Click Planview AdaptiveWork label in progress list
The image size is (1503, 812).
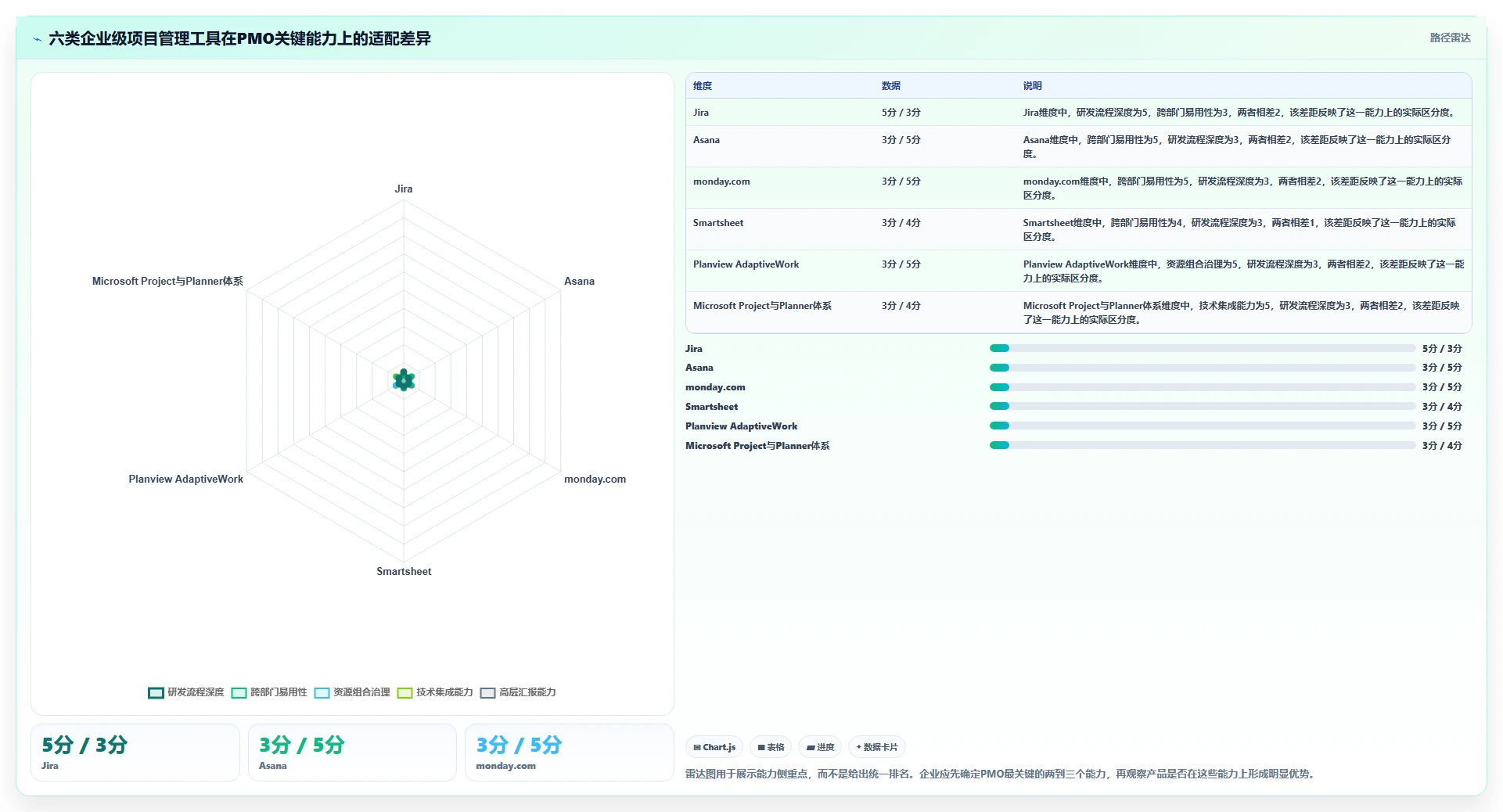pos(742,426)
